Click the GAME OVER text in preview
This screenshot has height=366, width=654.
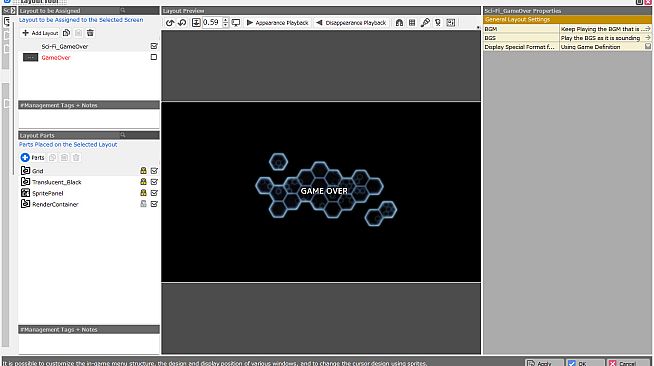tap(324, 191)
